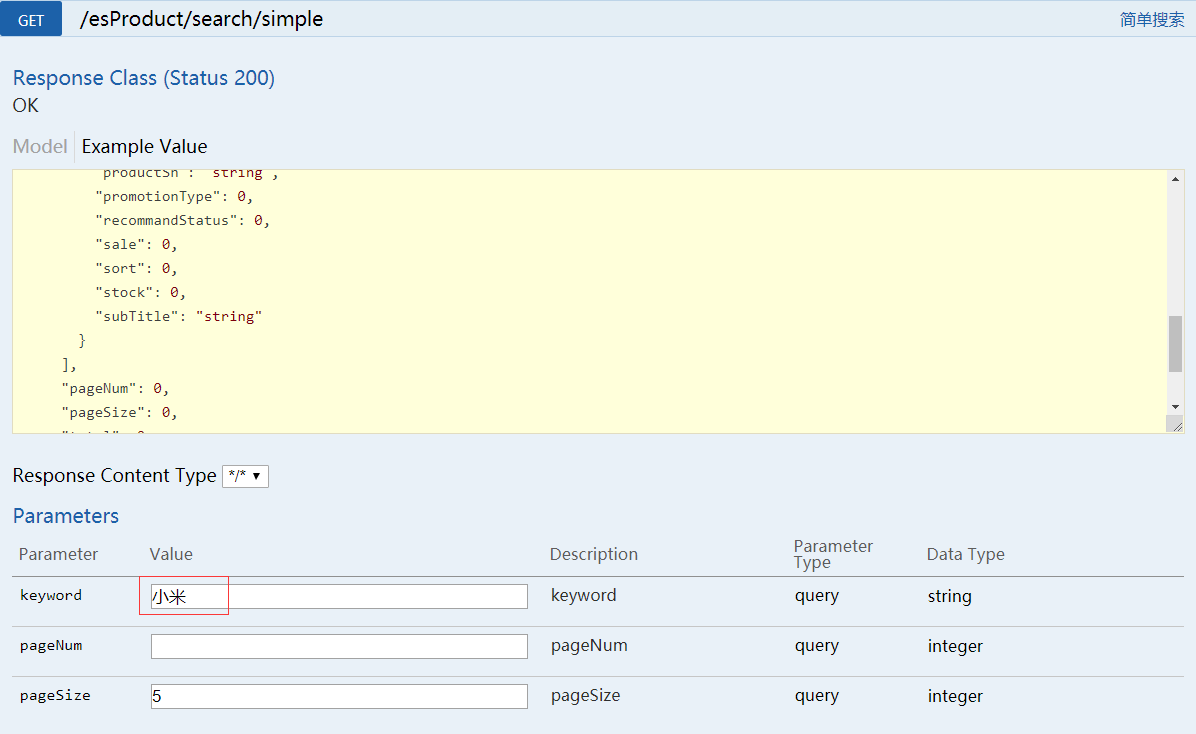Click the example value JSON response box
1196x734 pixels.
pos(589,301)
